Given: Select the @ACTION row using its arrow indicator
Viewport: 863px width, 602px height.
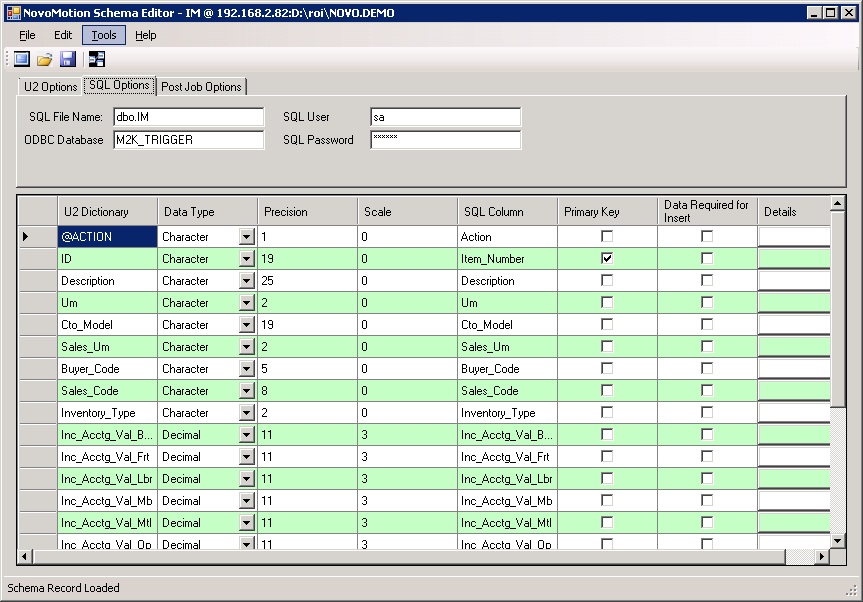Looking at the screenshot, I should point(26,237).
